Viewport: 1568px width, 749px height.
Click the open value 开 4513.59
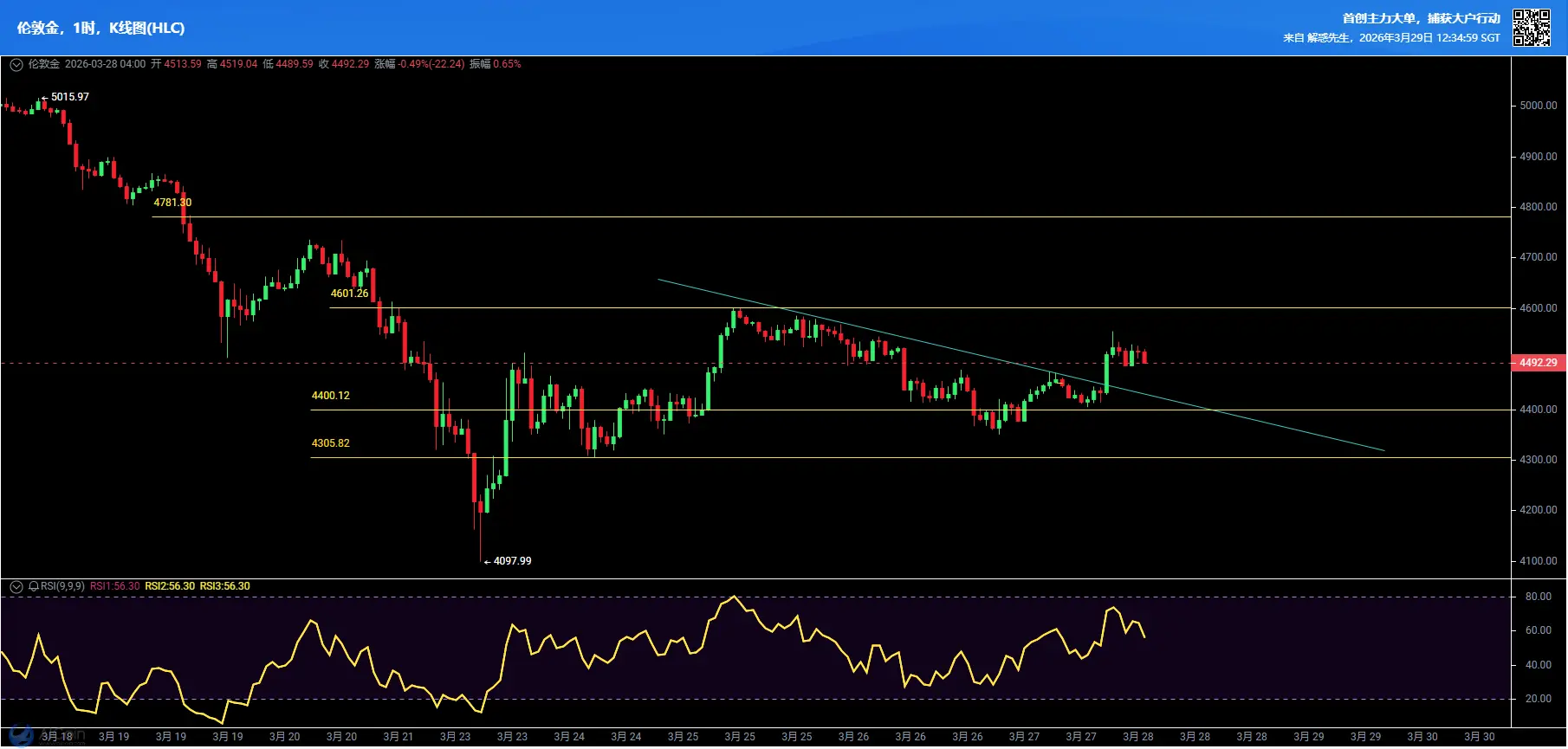click(176, 64)
